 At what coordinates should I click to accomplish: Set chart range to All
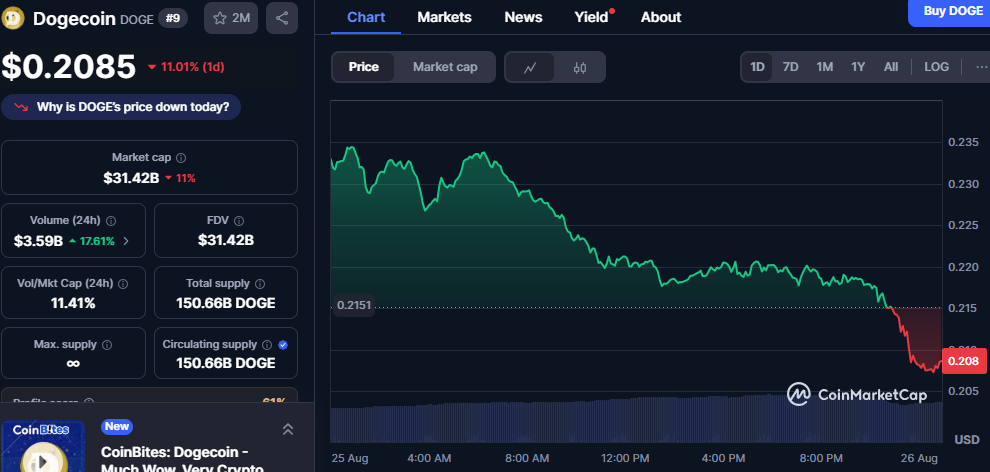point(891,67)
